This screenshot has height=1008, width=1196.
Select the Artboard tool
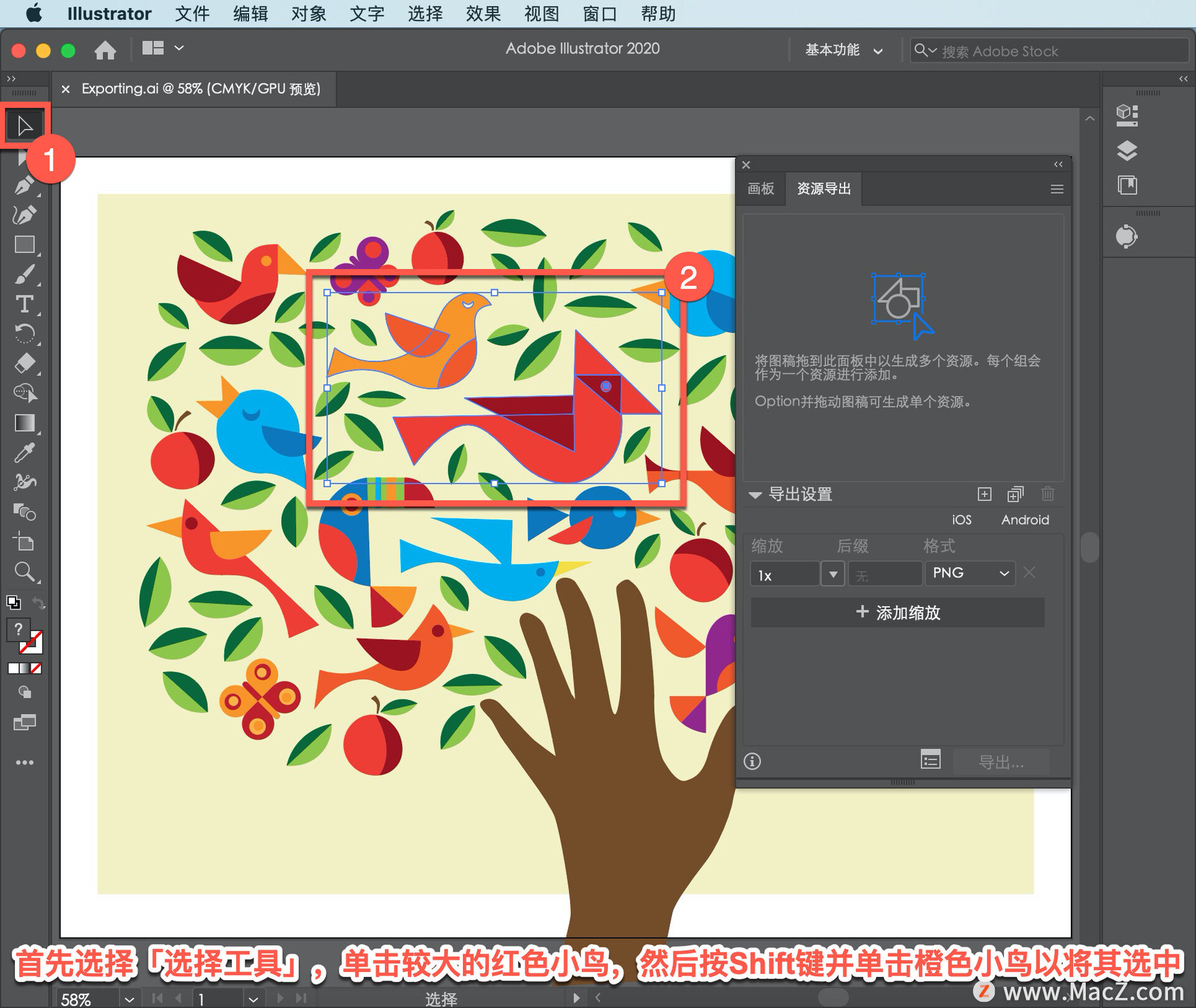(25, 542)
